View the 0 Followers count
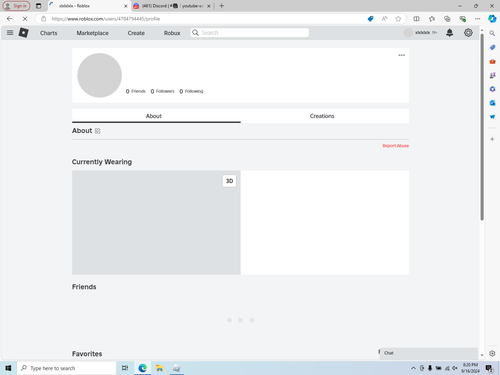Screen dimensions: 500x375 (162, 91)
